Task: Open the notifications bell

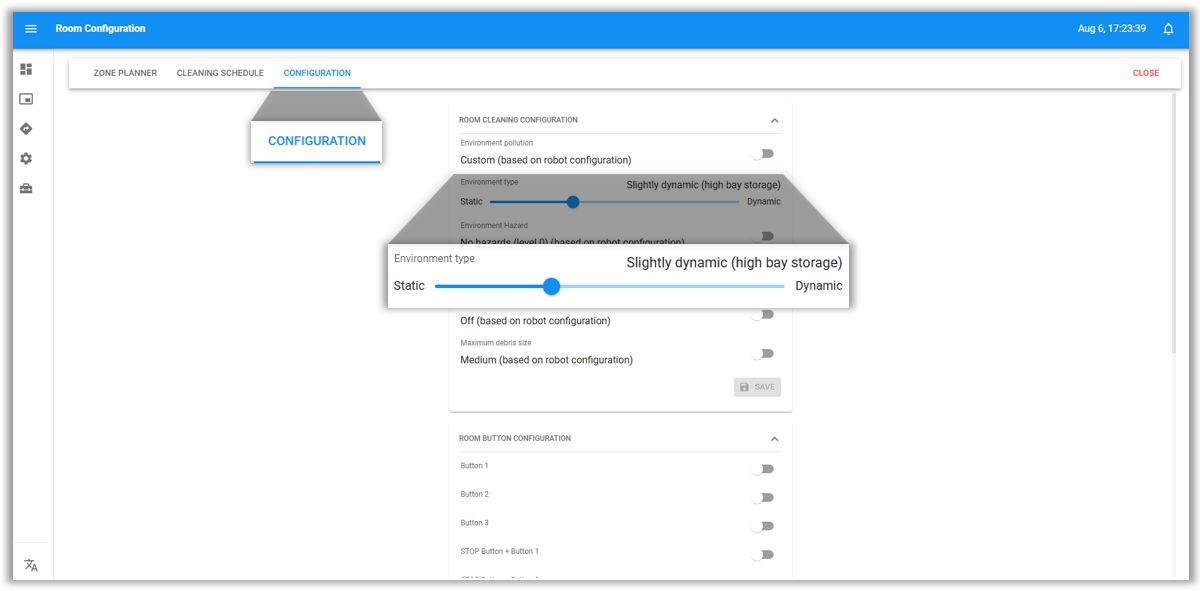Action: click(x=1168, y=29)
